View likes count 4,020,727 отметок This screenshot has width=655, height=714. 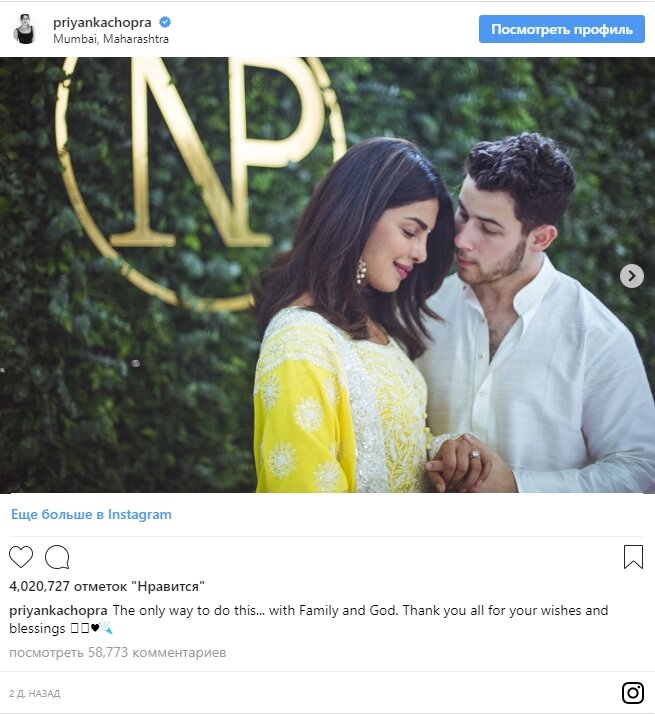107,586
